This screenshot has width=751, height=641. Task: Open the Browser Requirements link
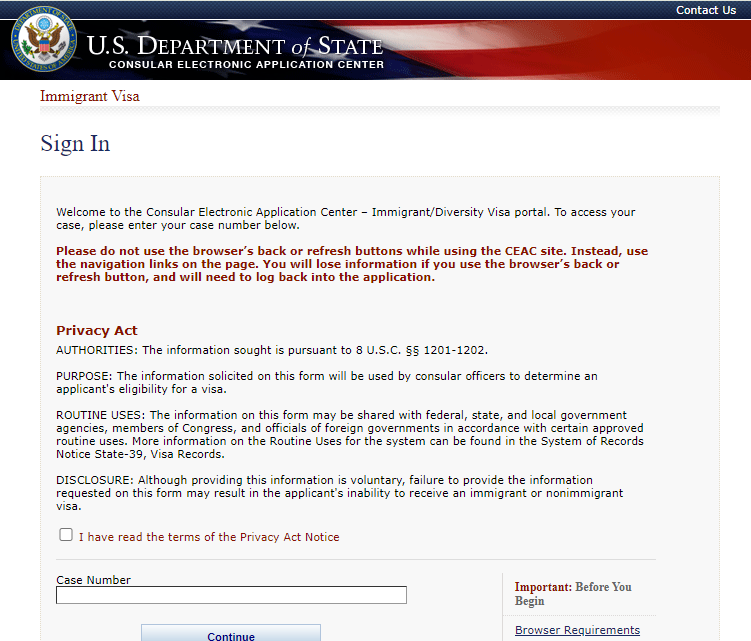click(577, 630)
